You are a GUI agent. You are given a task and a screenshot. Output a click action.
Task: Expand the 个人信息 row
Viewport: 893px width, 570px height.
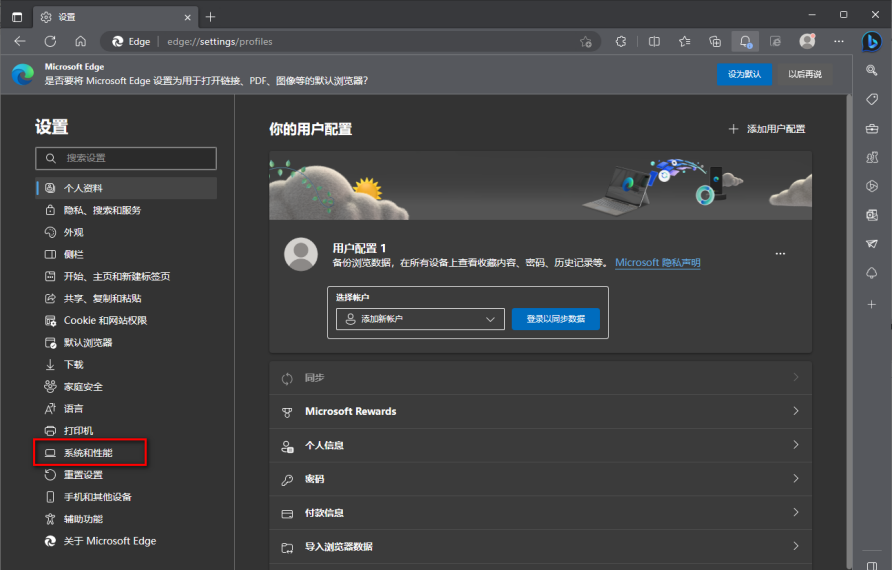pos(540,445)
